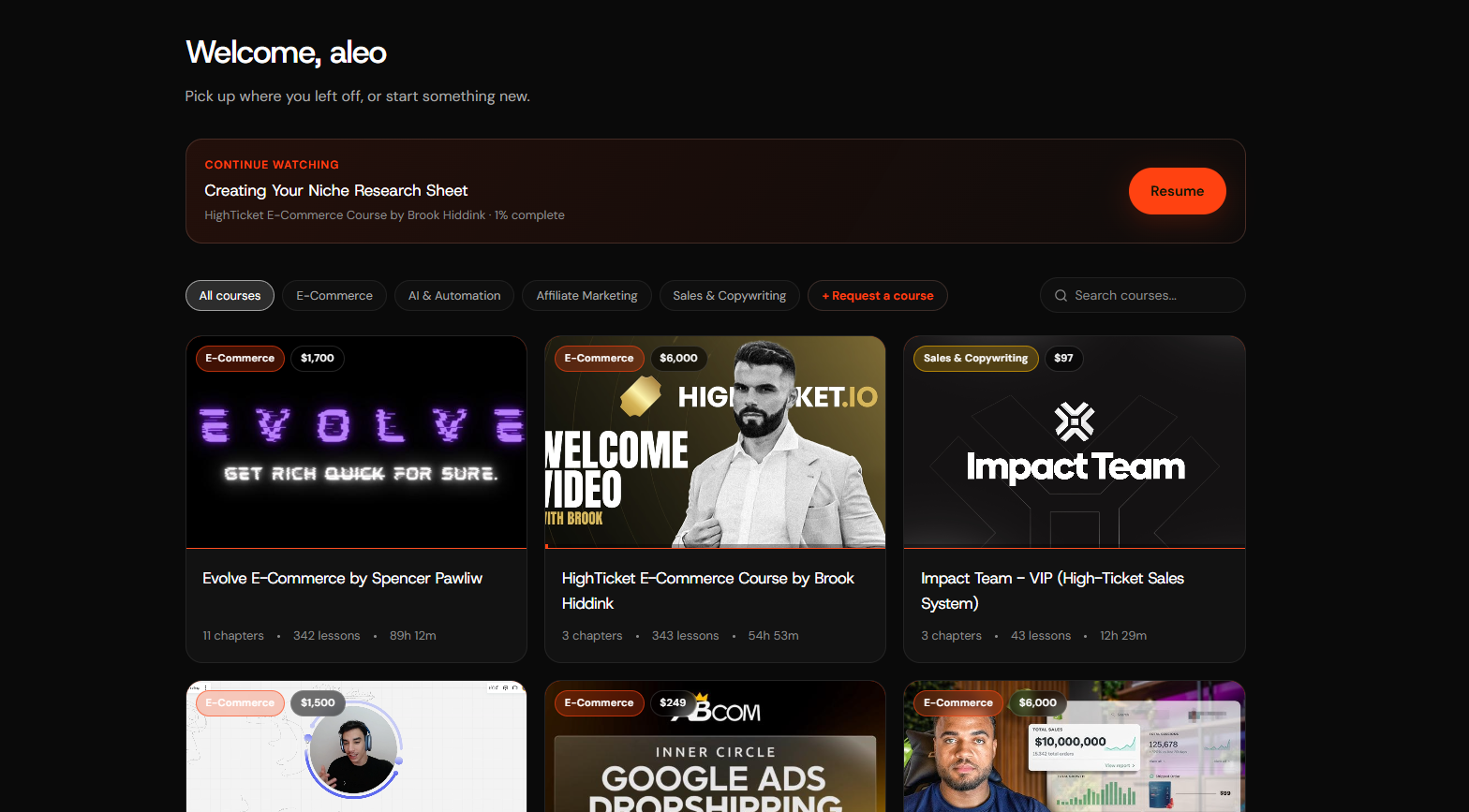Click "3 chapters" on the Impact Team card

951,636
